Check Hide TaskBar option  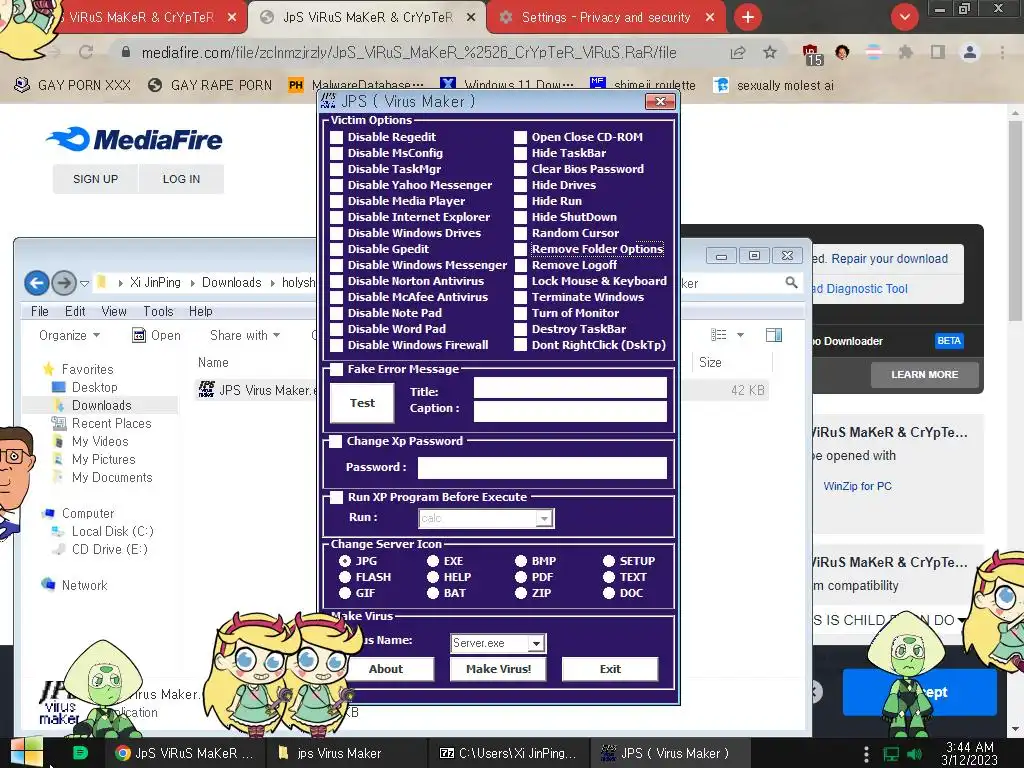pyautogui.click(x=520, y=153)
